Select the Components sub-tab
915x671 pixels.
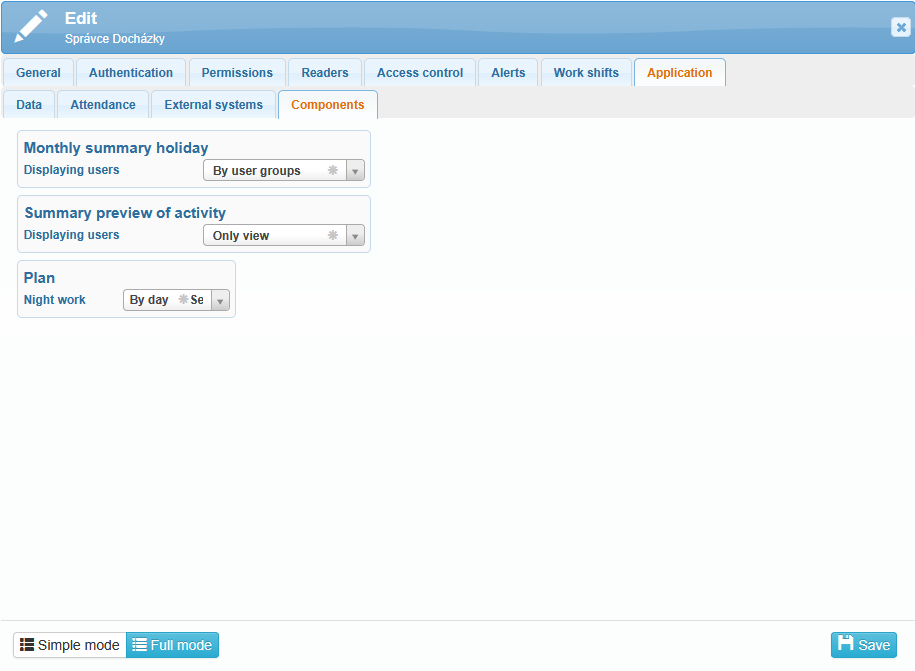pyautogui.click(x=327, y=105)
